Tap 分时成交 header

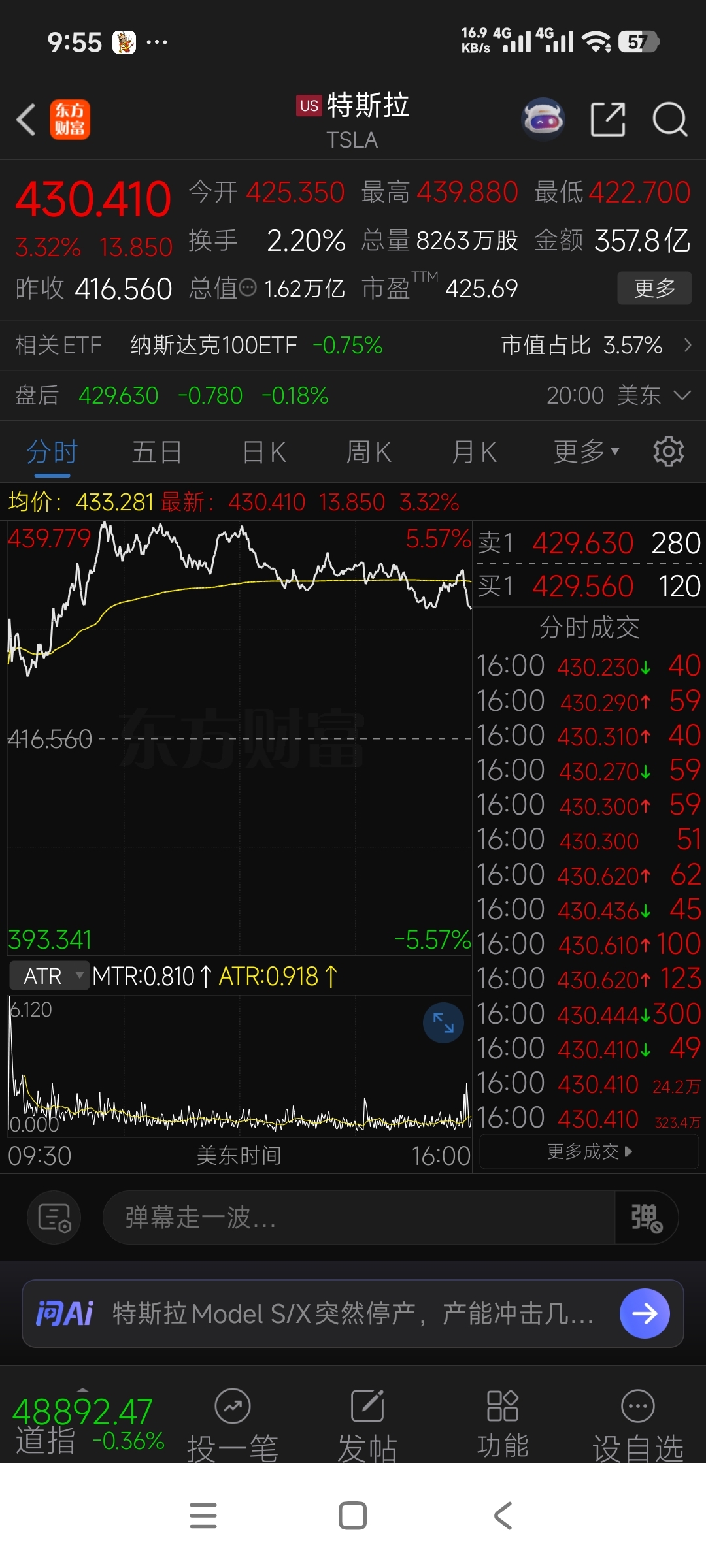(589, 628)
